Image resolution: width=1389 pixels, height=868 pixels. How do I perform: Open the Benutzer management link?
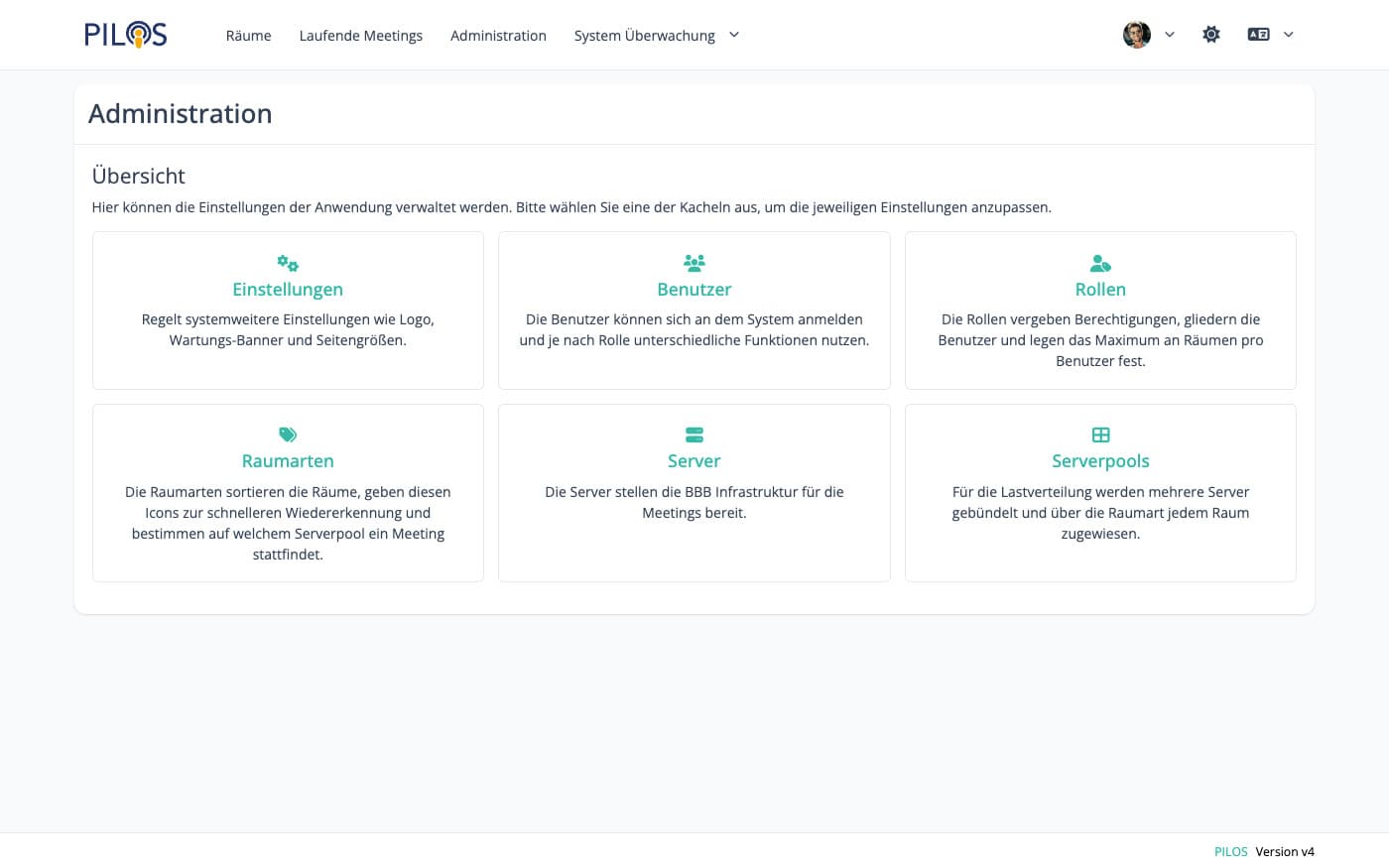pyautogui.click(x=694, y=290)
